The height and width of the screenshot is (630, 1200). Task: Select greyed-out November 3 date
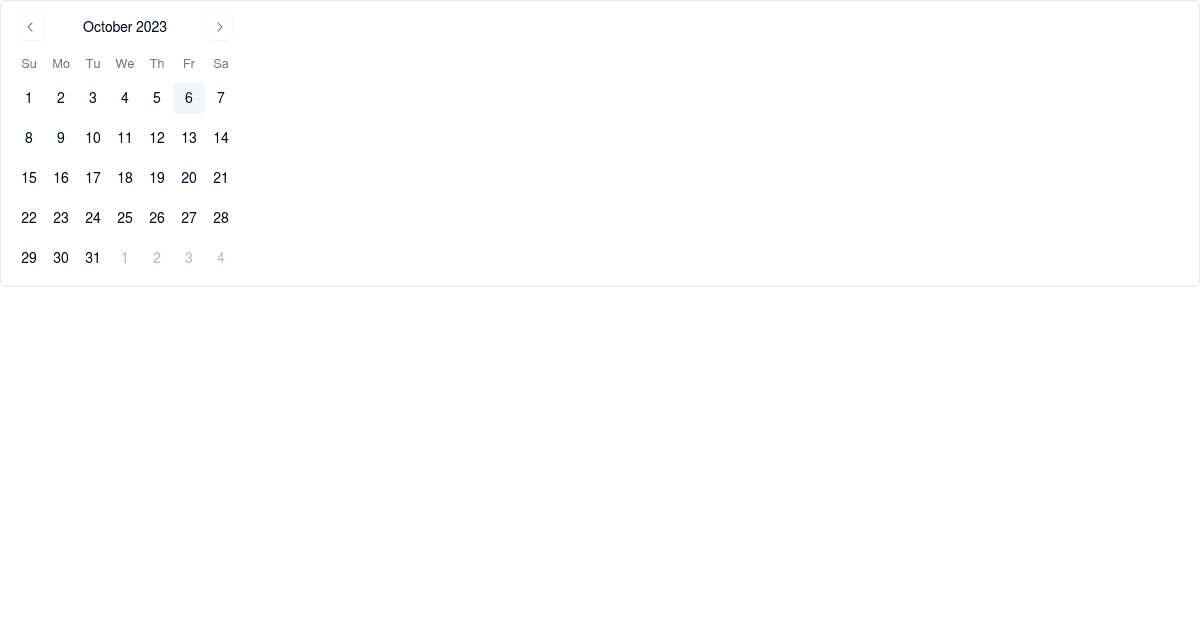(x=189, y=258)
